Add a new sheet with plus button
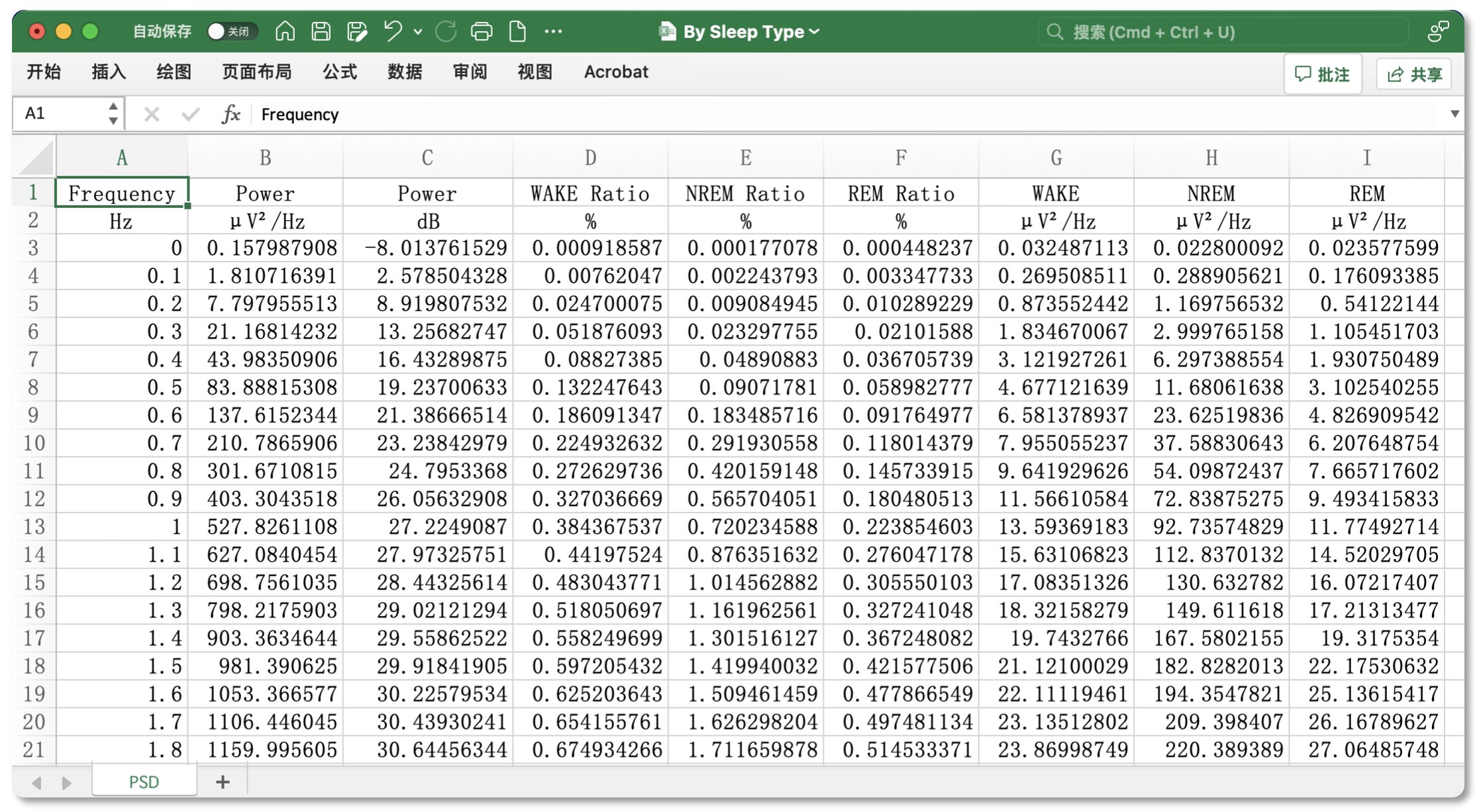The image size is (1481, 812). pyautogui.click(x=223, y=782)
